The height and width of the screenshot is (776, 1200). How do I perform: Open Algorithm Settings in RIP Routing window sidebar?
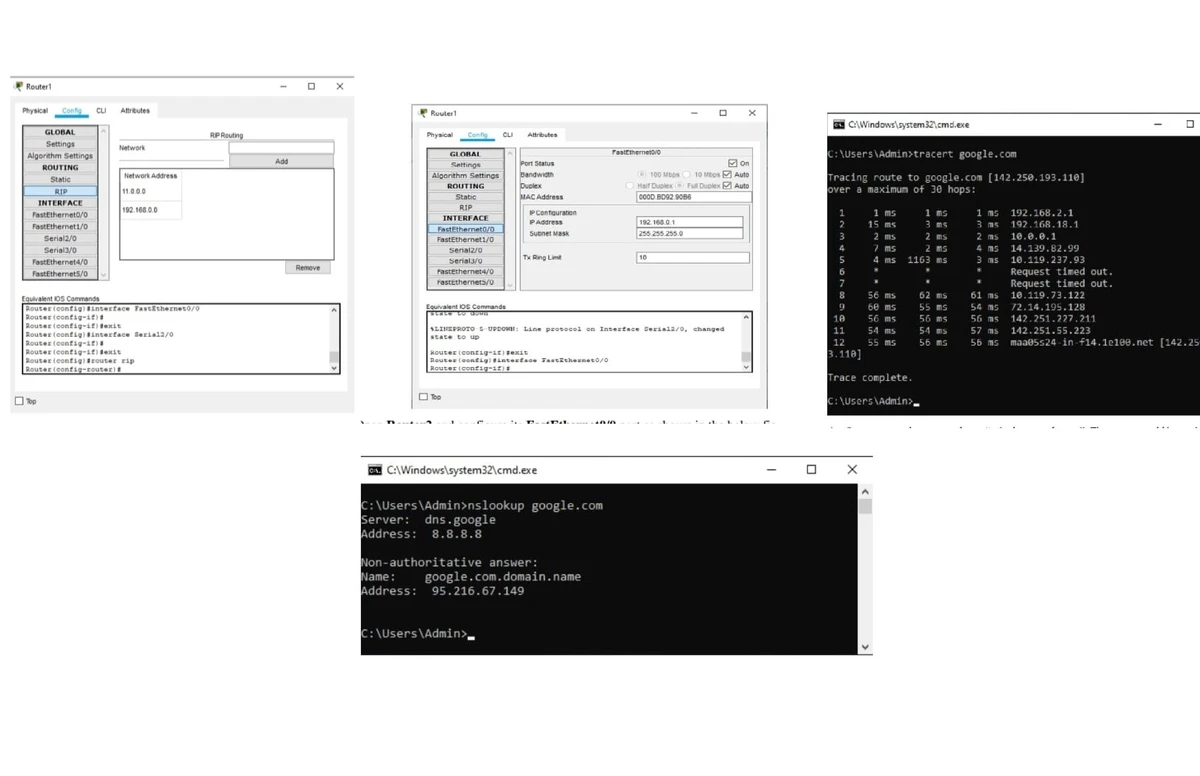point(60,156)
